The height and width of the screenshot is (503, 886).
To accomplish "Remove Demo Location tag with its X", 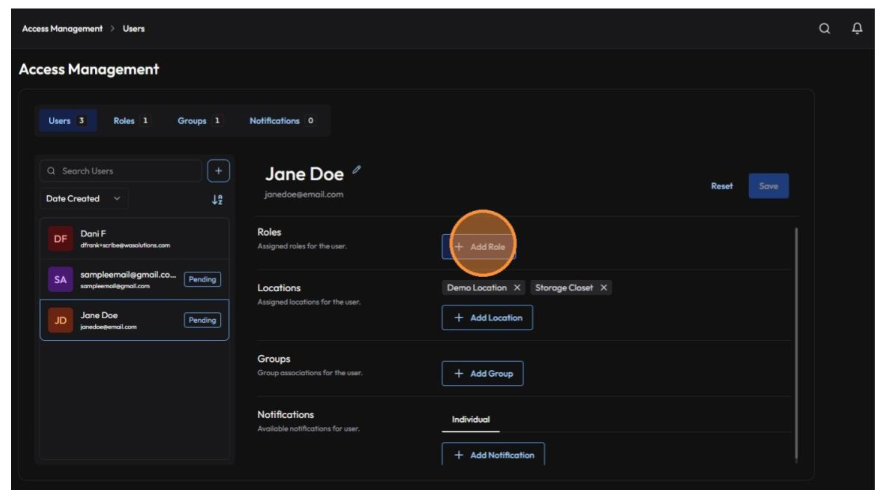I will (516, 288).
